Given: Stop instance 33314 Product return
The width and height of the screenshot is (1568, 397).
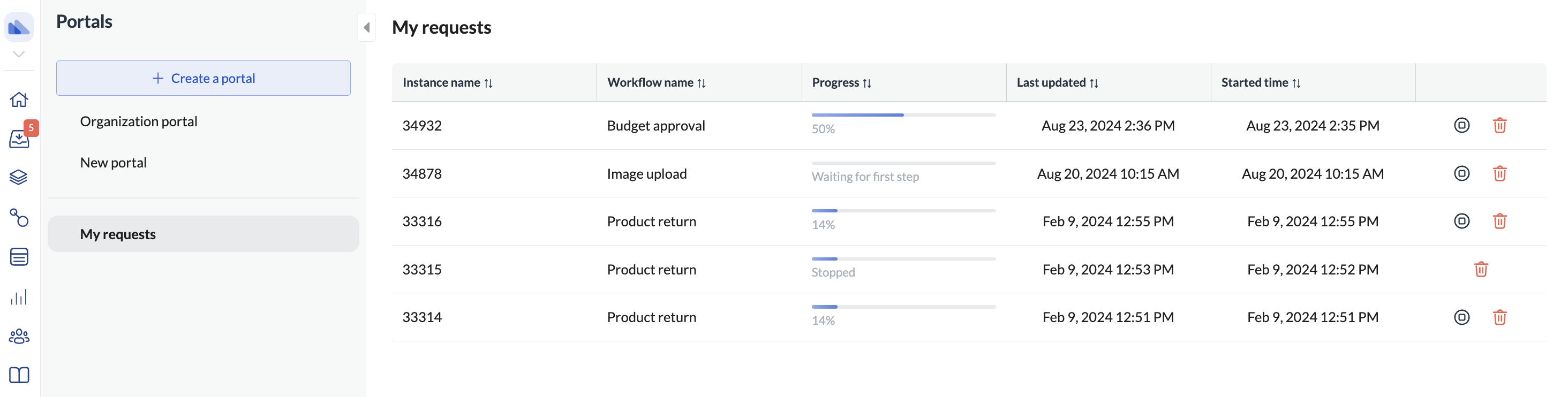Looking at the screenshot, I should [x=1461, y=317].
